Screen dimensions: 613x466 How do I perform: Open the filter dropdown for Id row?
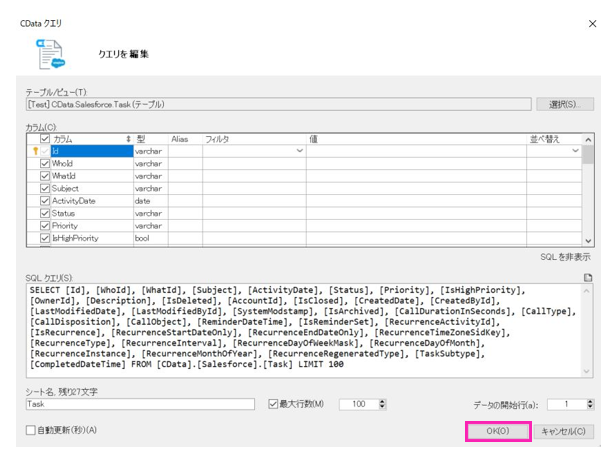(299, 151)
